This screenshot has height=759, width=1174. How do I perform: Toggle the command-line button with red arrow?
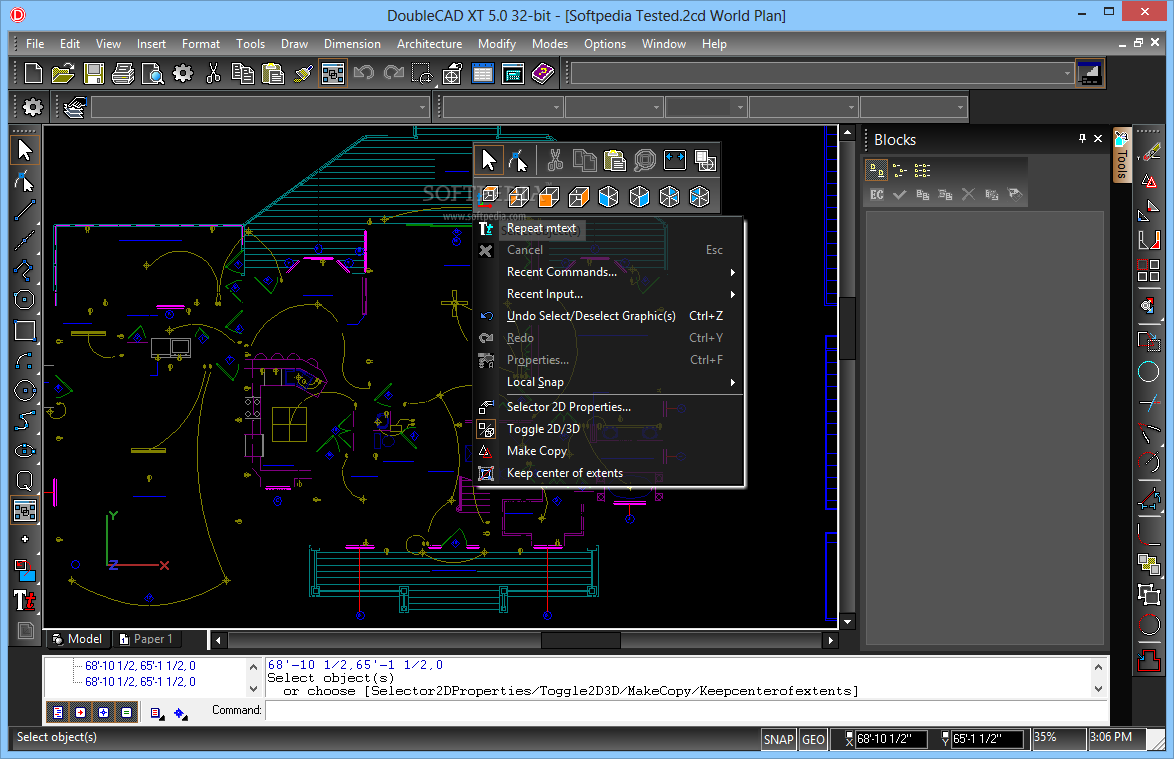click(x=81, y=713)
